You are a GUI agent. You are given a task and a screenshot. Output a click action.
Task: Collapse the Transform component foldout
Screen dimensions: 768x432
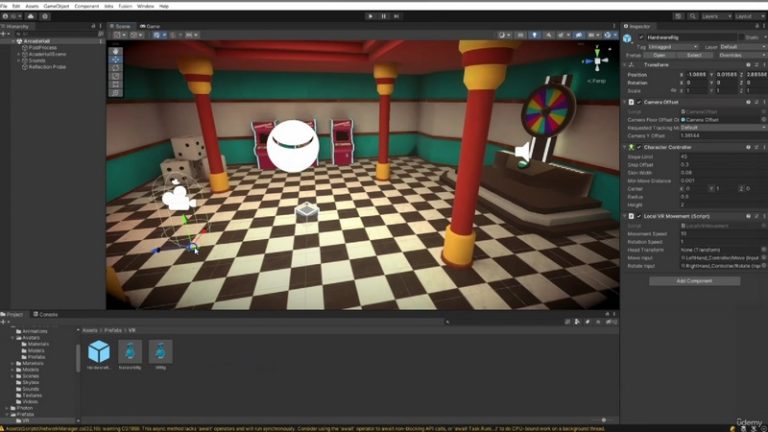(x=624, y=65)
